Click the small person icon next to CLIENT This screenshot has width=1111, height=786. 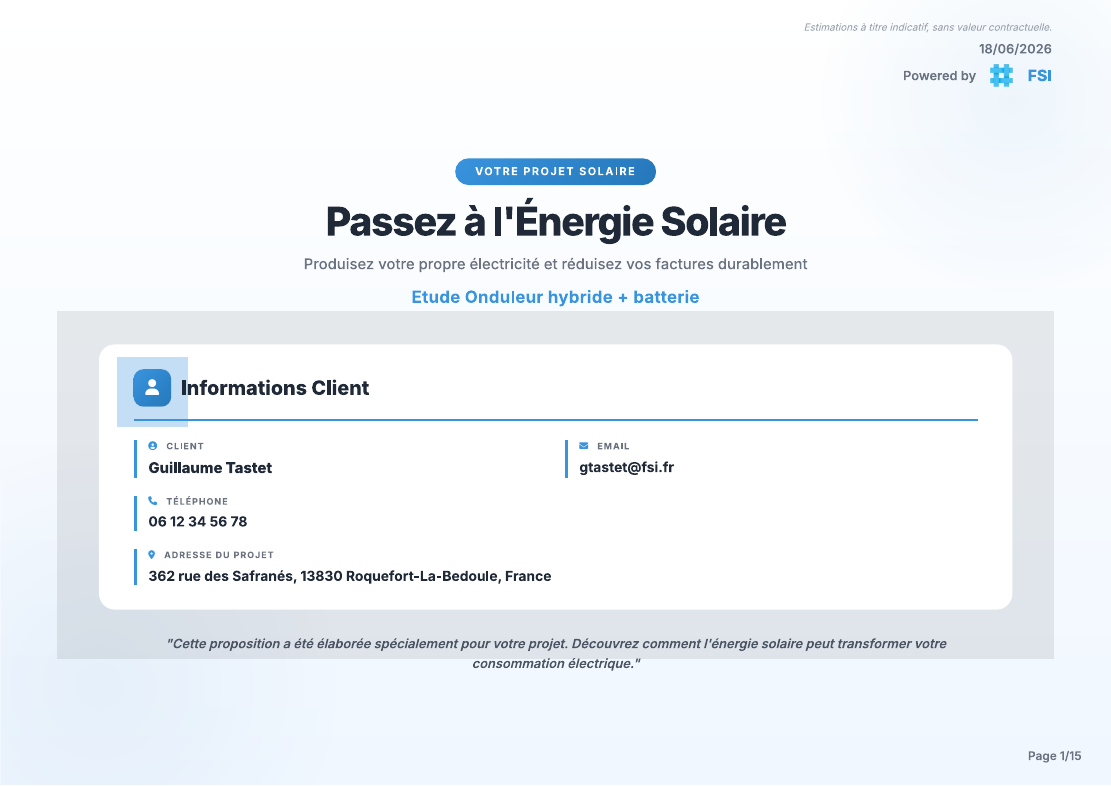[x=152, y=446]
